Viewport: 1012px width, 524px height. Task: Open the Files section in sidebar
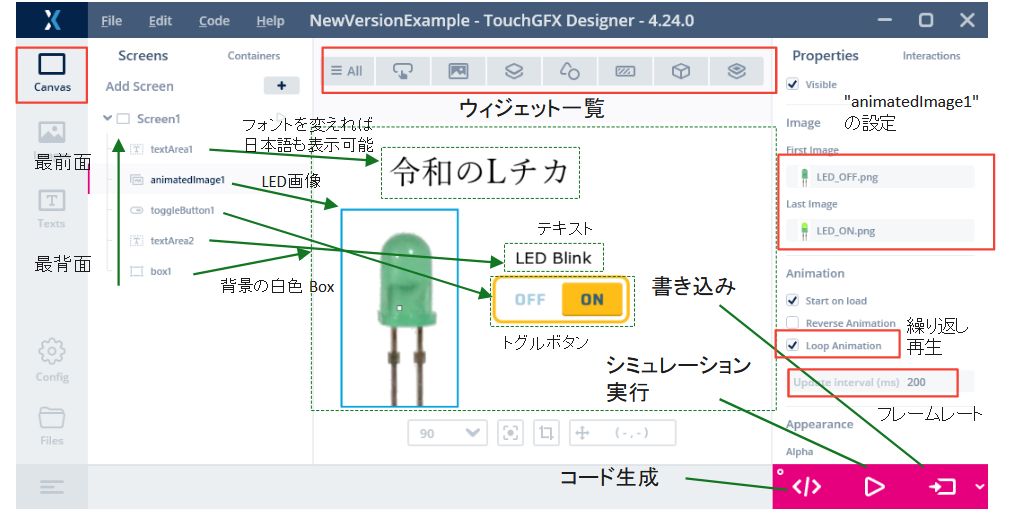point(52,425)
